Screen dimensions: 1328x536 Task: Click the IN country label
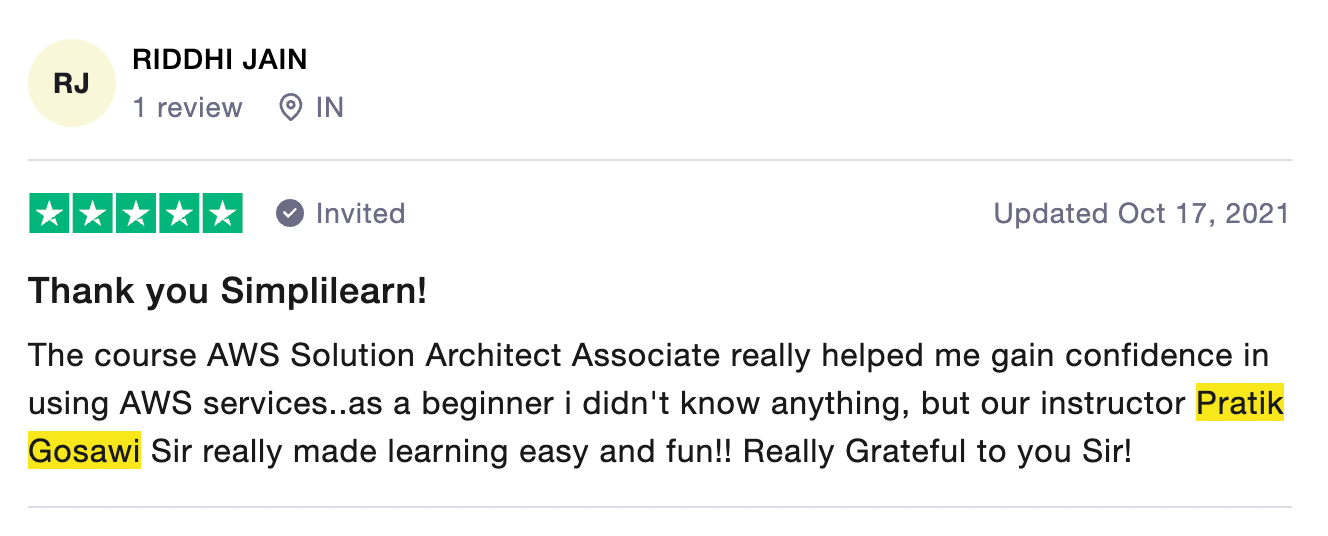(x=329, y=108)
